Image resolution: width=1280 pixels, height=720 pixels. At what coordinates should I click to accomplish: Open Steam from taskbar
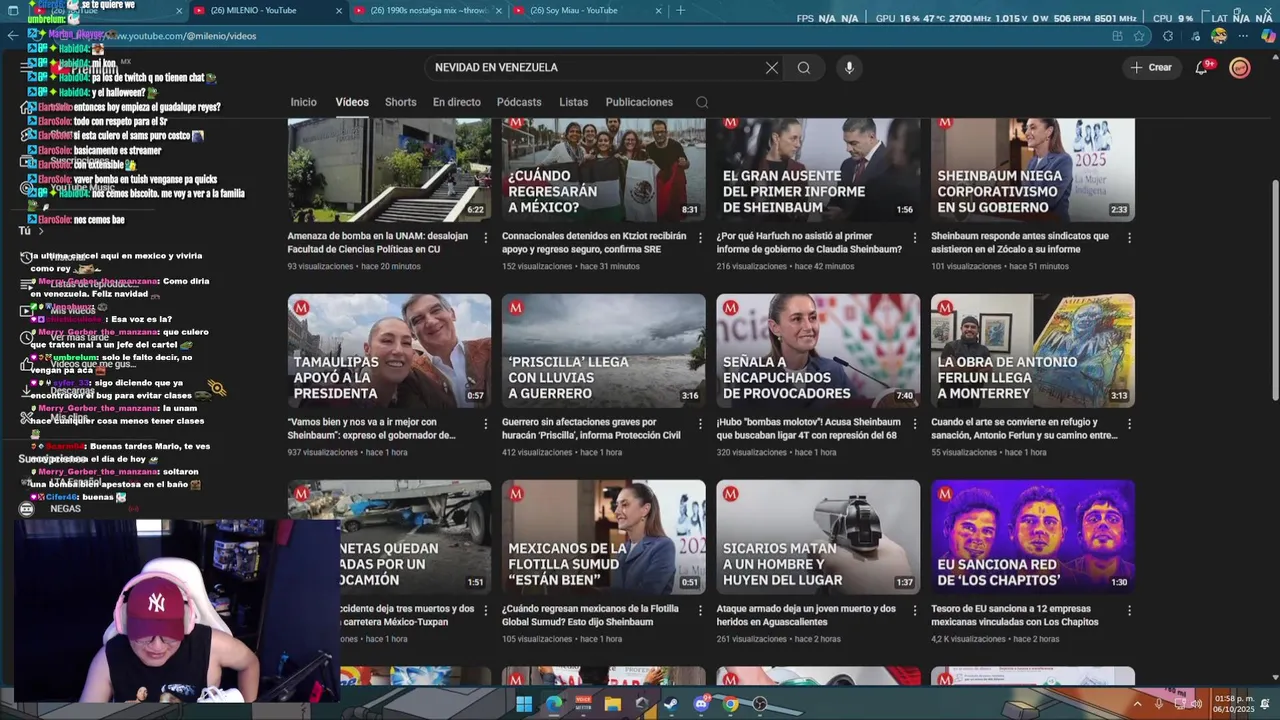(x=671, y=704)
